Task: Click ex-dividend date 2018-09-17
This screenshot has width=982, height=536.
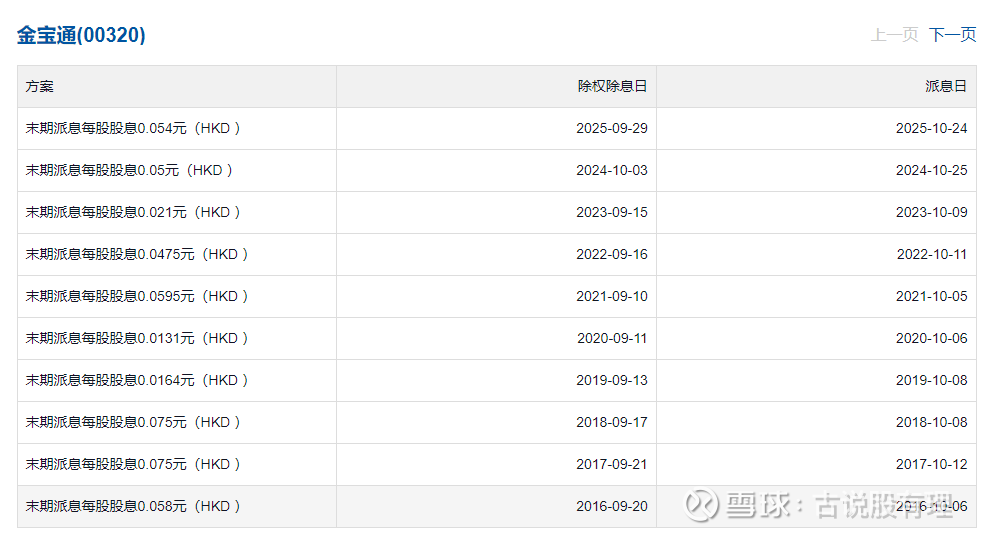Action: [611, 422]
